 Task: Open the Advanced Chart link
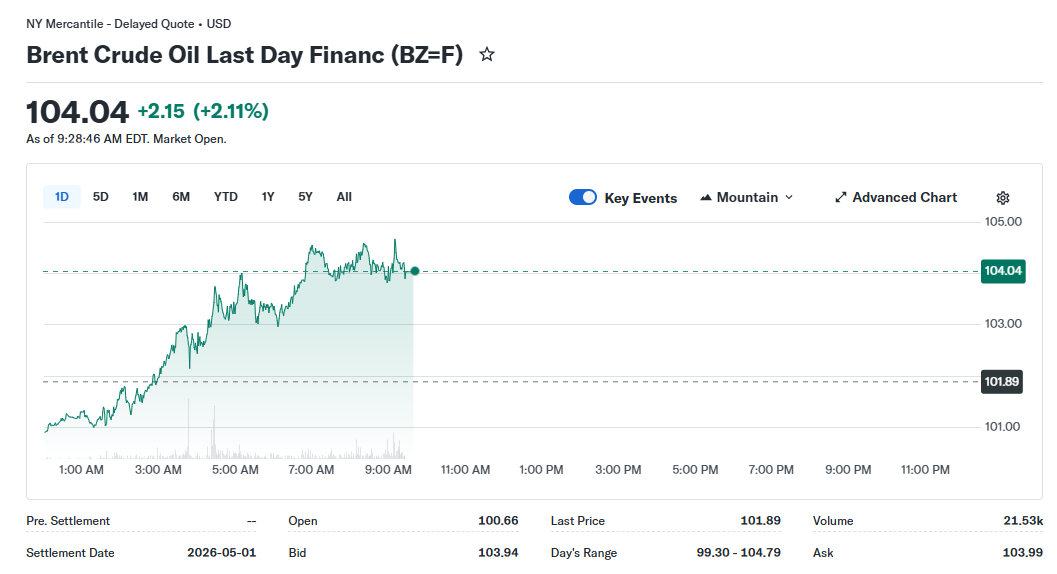click(904, 198)
